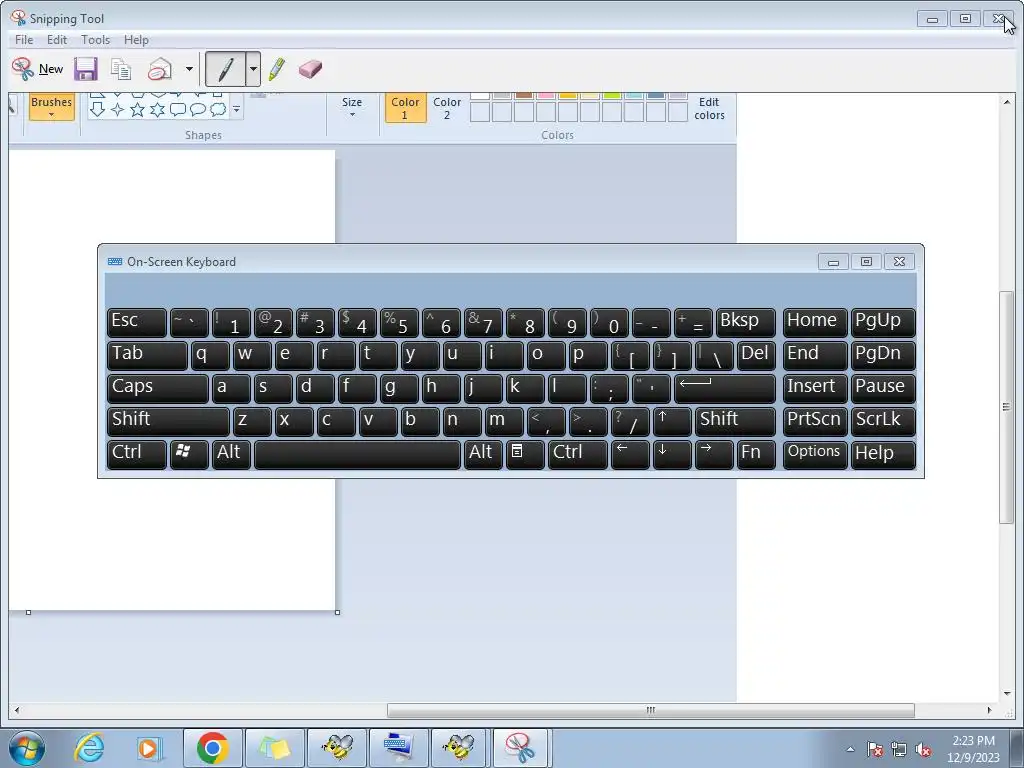Pick the oval callout shape

[x=198, y=109]
